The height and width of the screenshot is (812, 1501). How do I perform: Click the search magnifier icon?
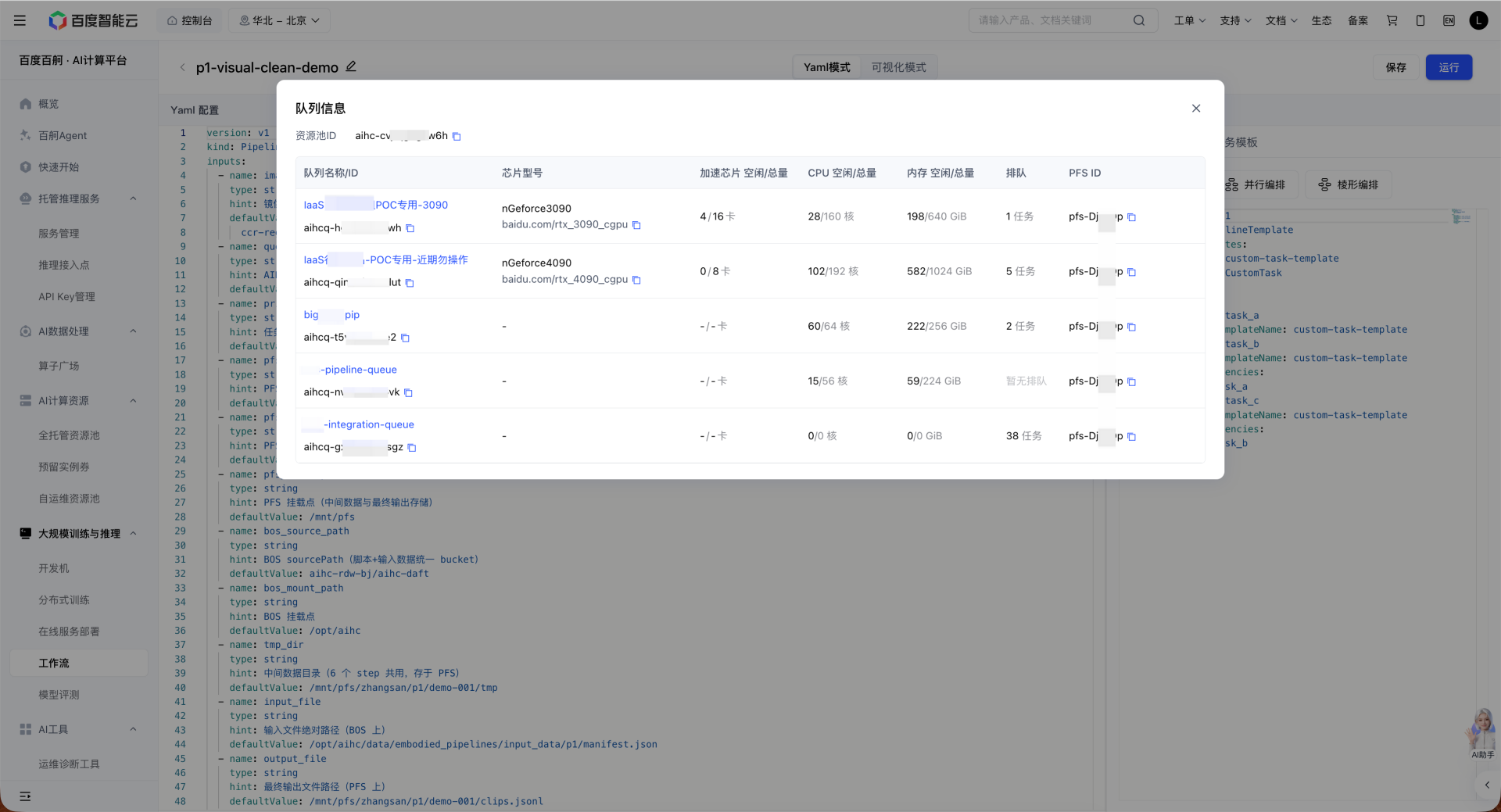1139,20
